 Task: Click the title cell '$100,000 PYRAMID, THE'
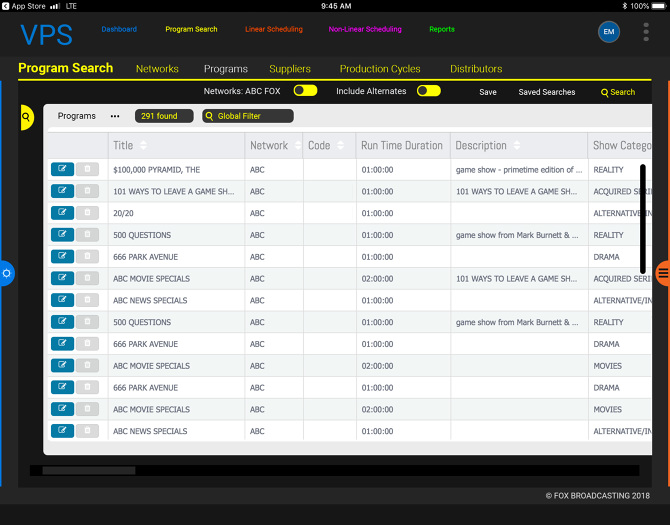156,170
